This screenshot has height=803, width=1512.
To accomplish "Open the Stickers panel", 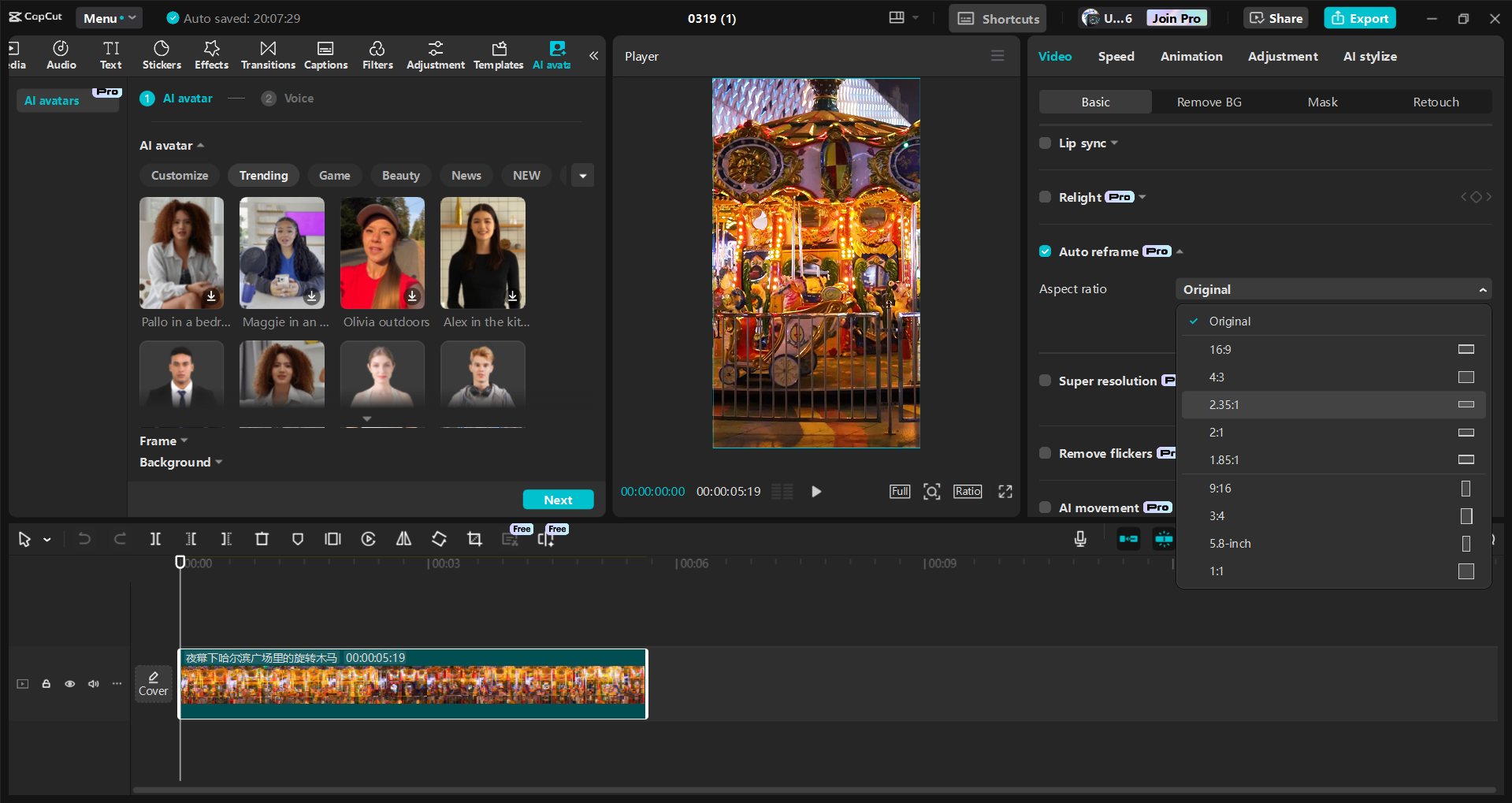I will pyautogui.click(x=162, y=54).
